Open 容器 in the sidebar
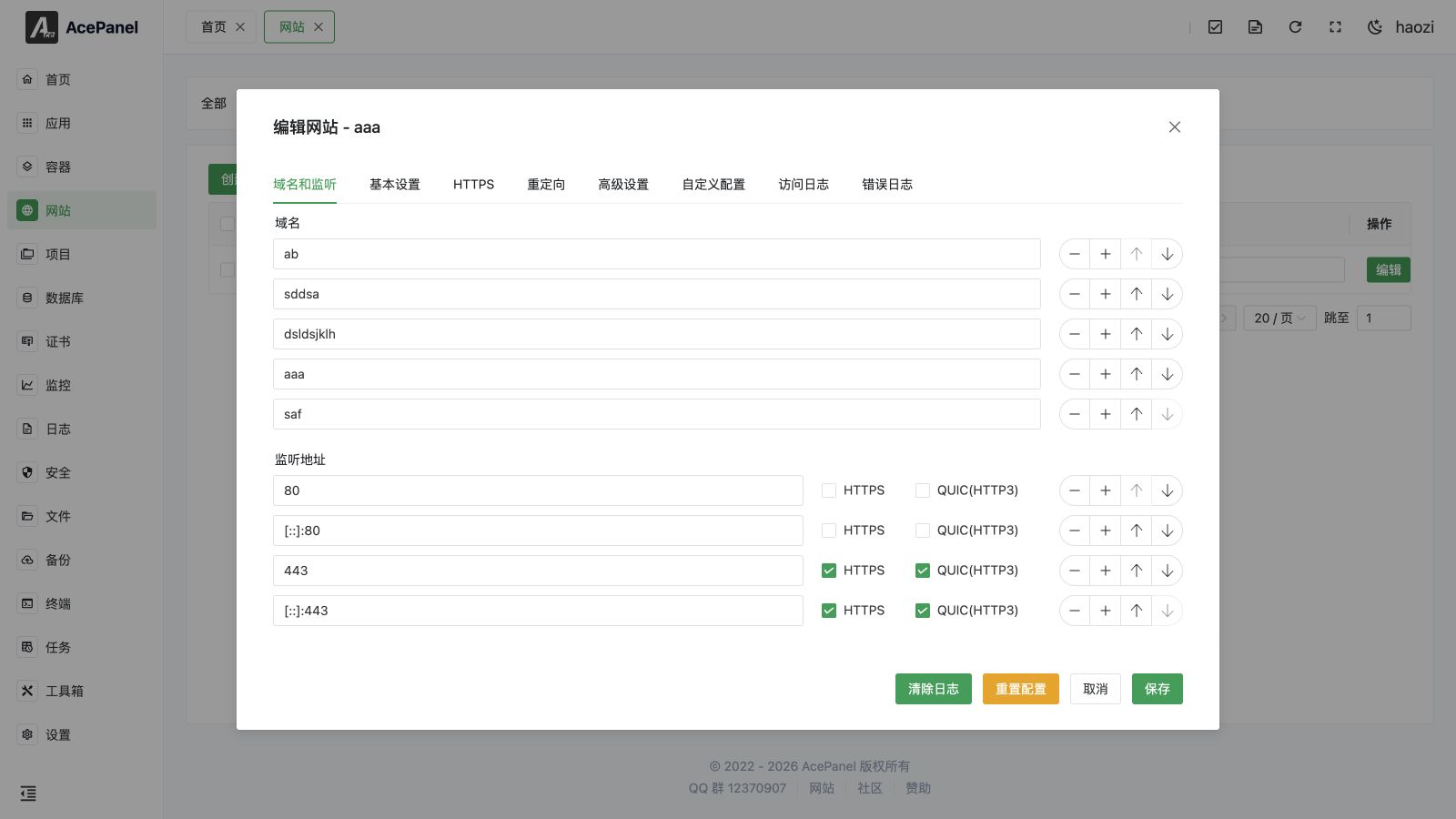 tap(82, 167)
